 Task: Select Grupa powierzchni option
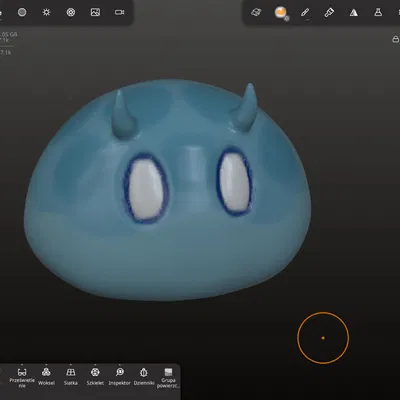(168, 378)
